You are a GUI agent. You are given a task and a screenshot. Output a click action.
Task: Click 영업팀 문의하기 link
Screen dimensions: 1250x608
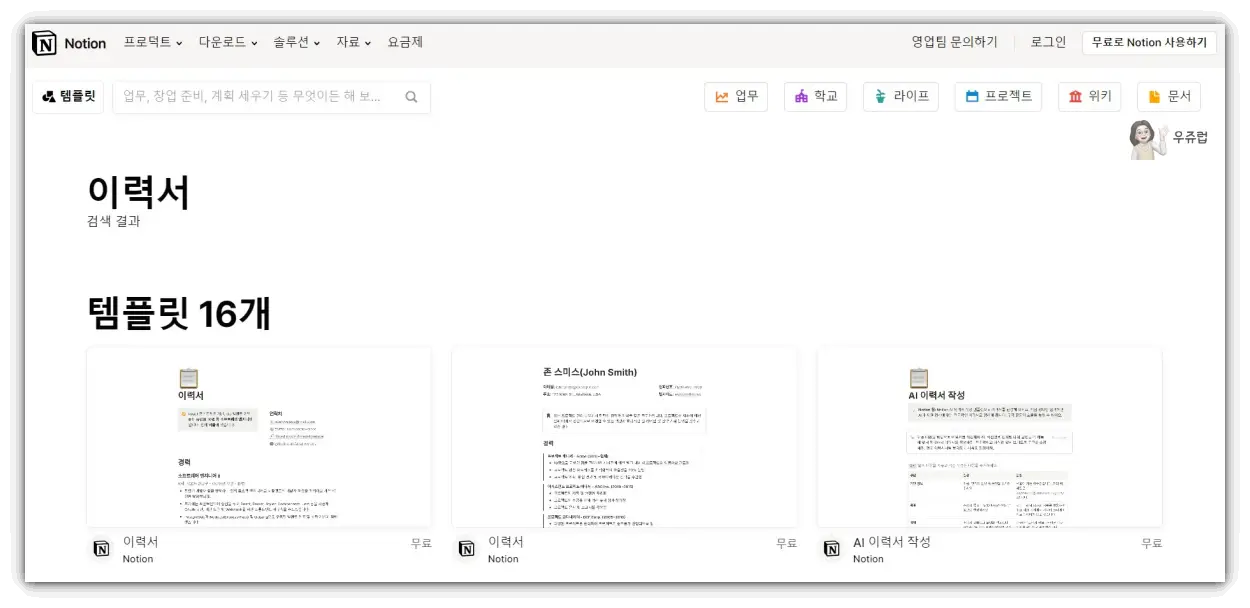point(954,42)
